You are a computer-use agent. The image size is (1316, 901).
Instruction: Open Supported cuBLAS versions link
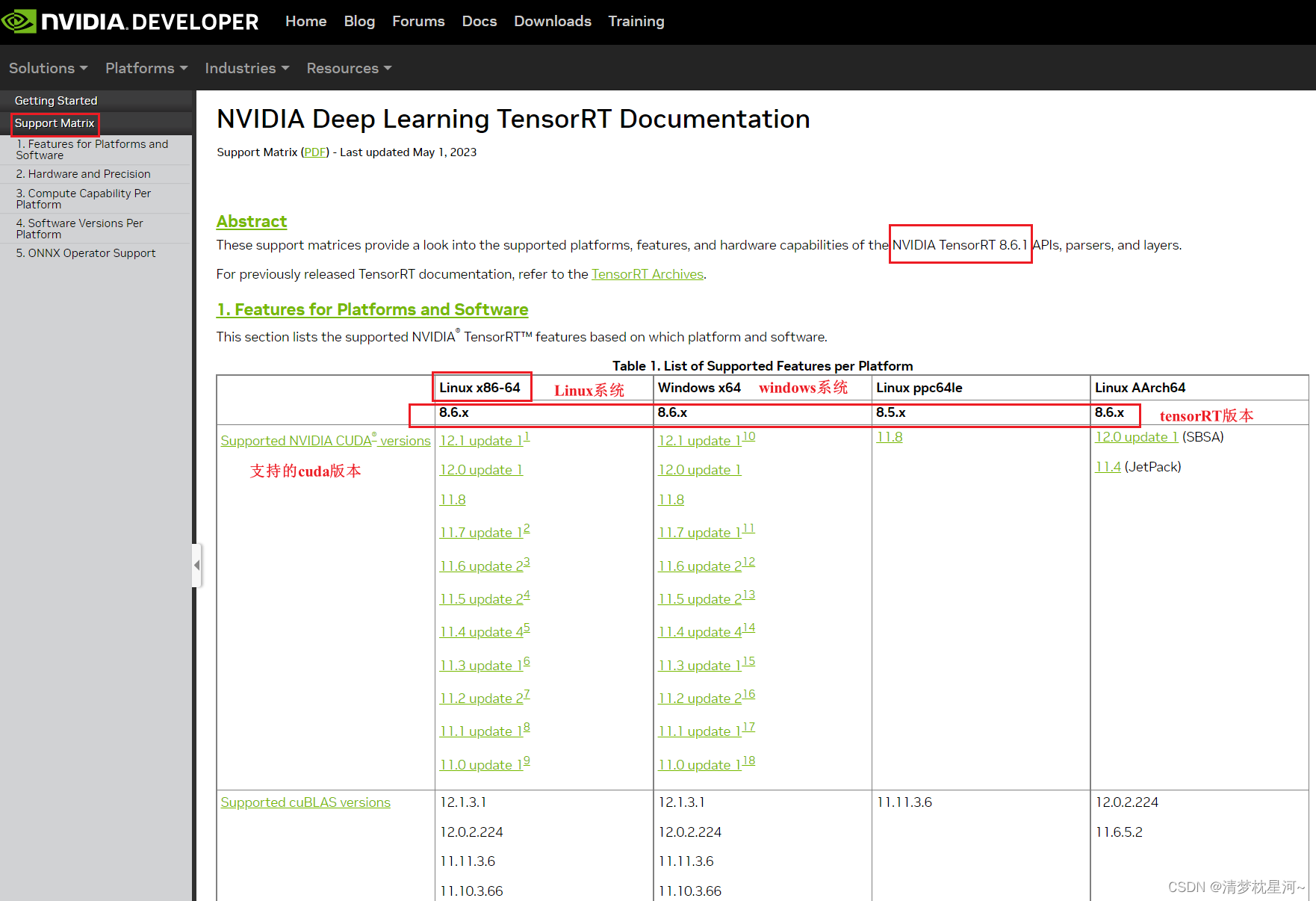pyautogui.click(x=305, y=802)
